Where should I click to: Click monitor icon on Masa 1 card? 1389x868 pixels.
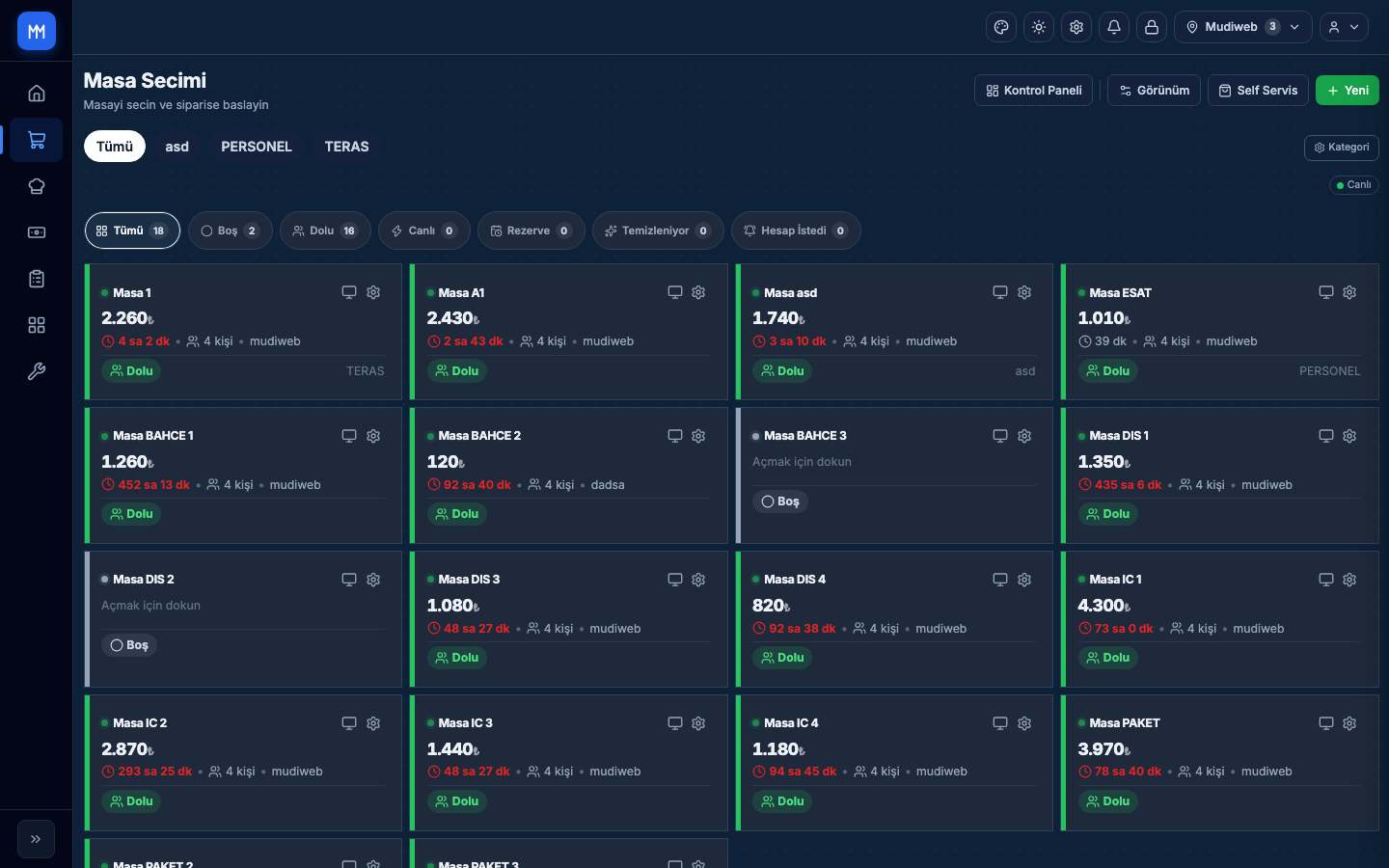tap(349, 292)
